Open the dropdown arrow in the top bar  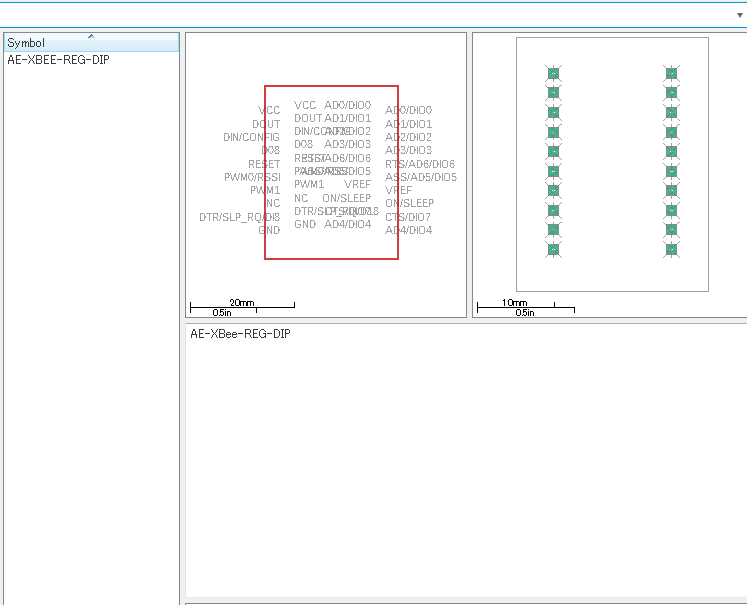click(x=739, y=15)
